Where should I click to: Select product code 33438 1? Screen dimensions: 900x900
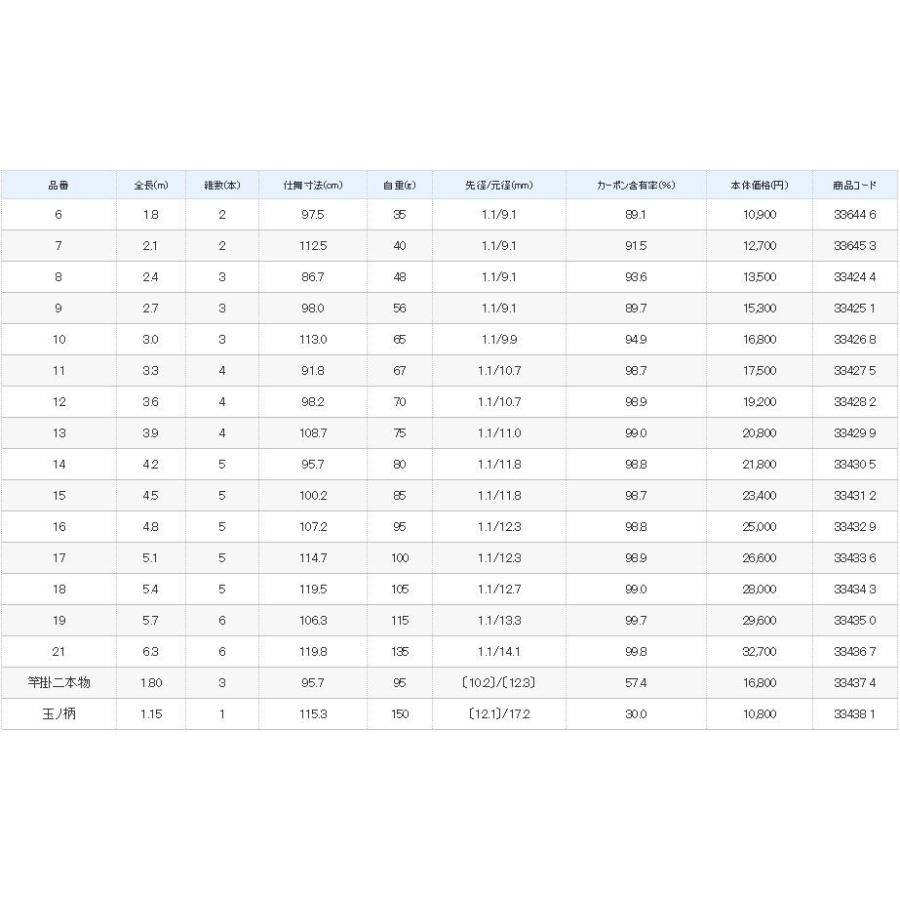(x=854, y=714)
